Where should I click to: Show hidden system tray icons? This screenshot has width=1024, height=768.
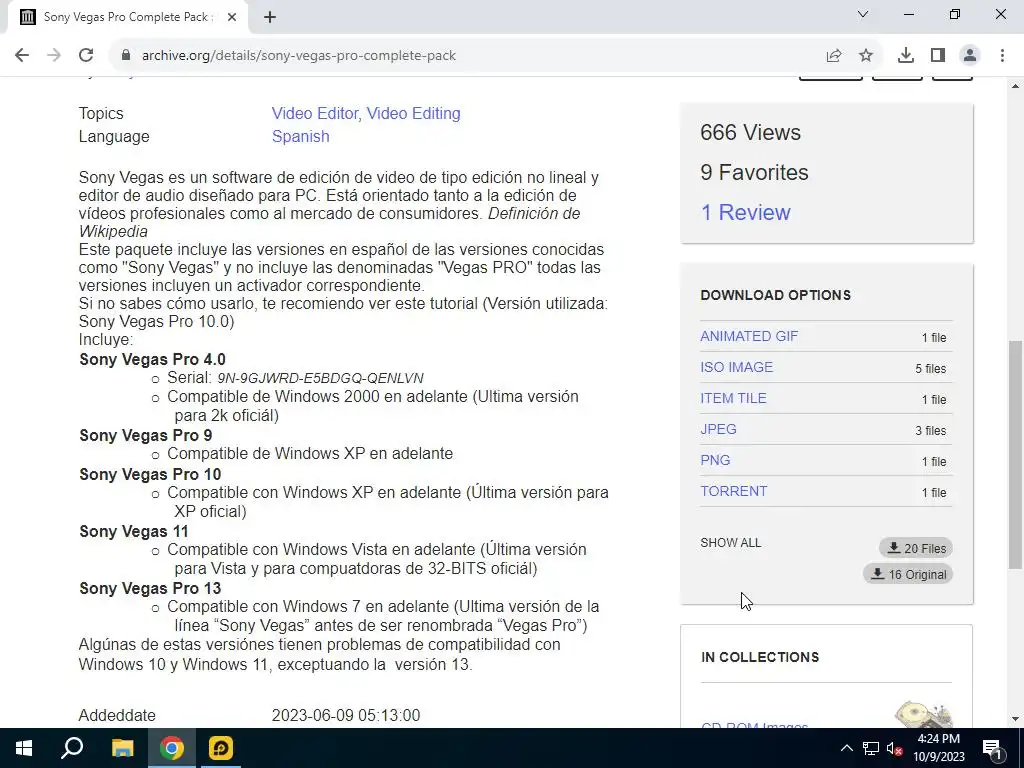click(846, 748)
